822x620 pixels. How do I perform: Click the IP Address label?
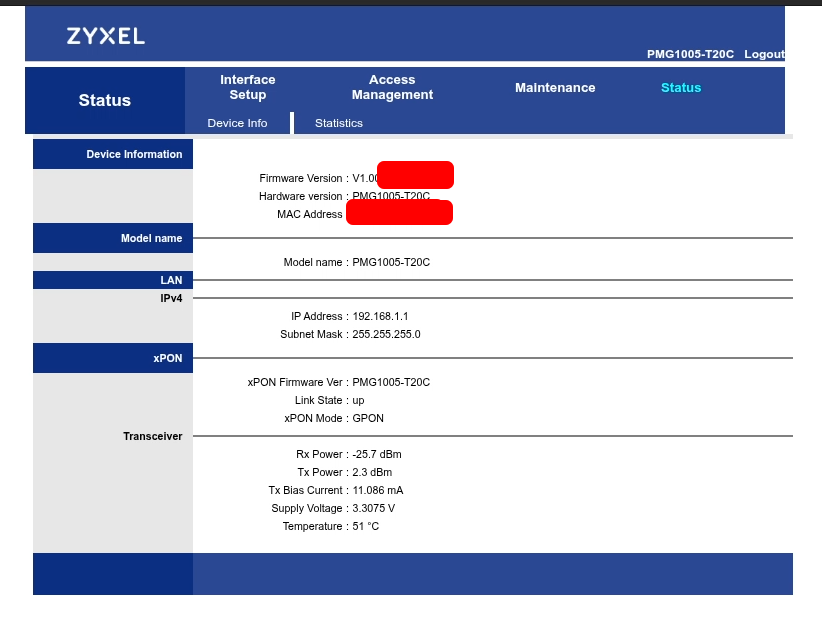pyautogui.click(x=317, y=316)
